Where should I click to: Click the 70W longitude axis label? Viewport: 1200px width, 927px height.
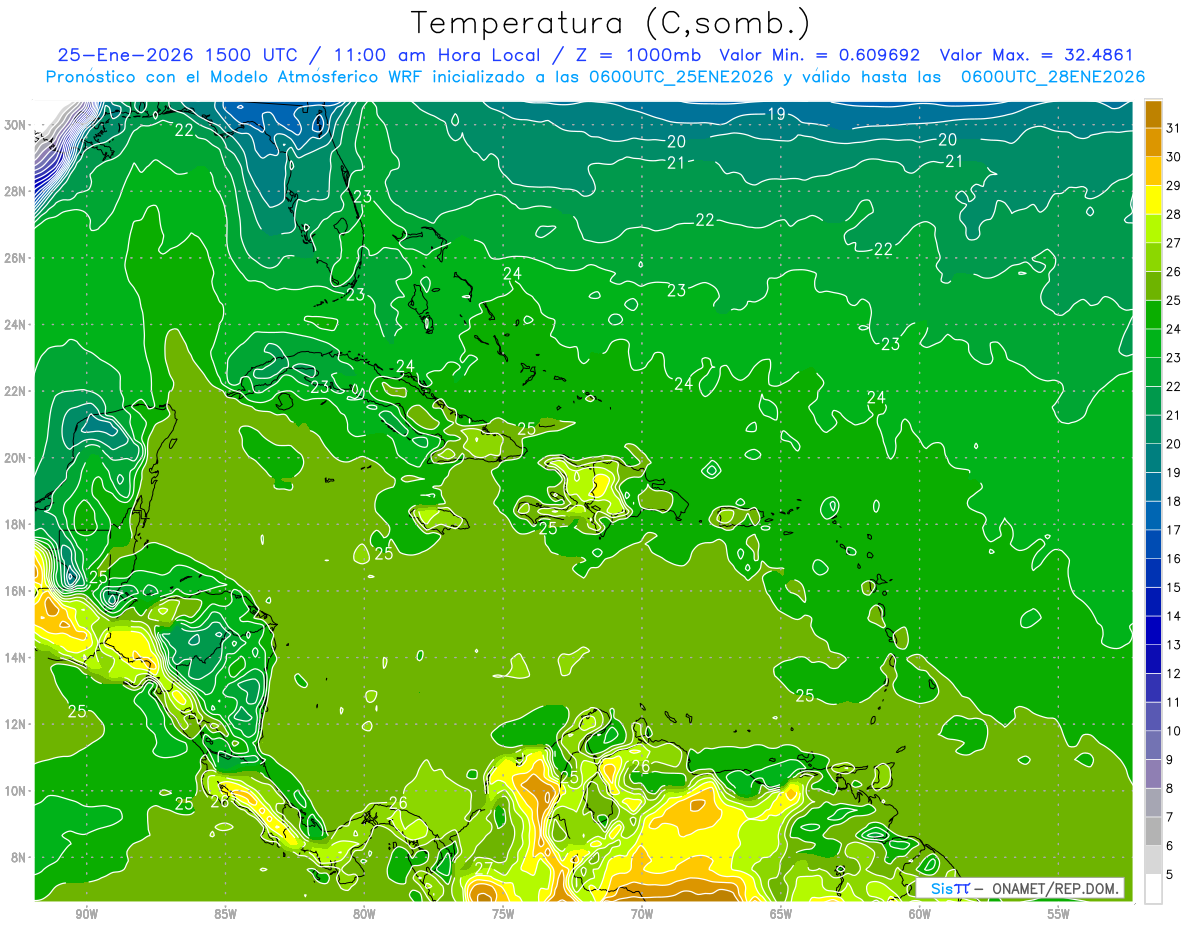[642, 914]
